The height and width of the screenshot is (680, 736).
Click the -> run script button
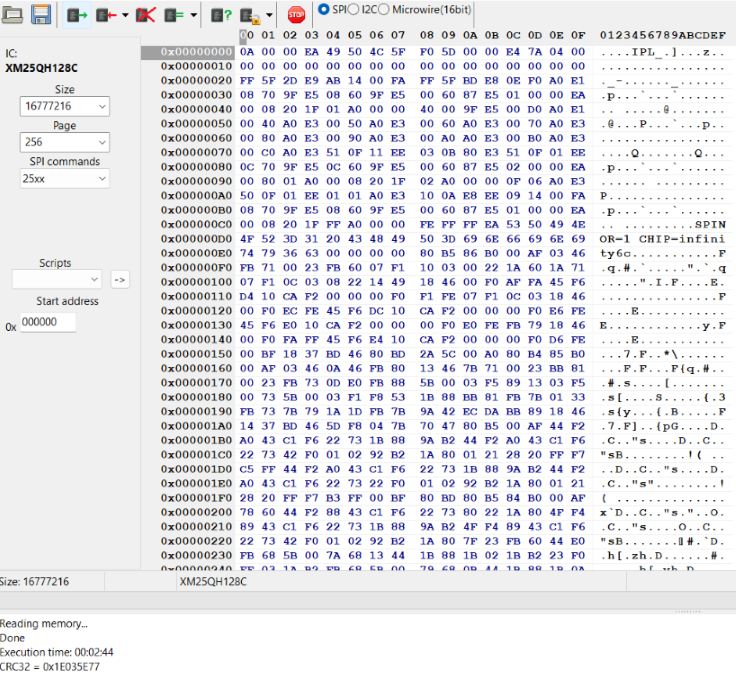120,280
